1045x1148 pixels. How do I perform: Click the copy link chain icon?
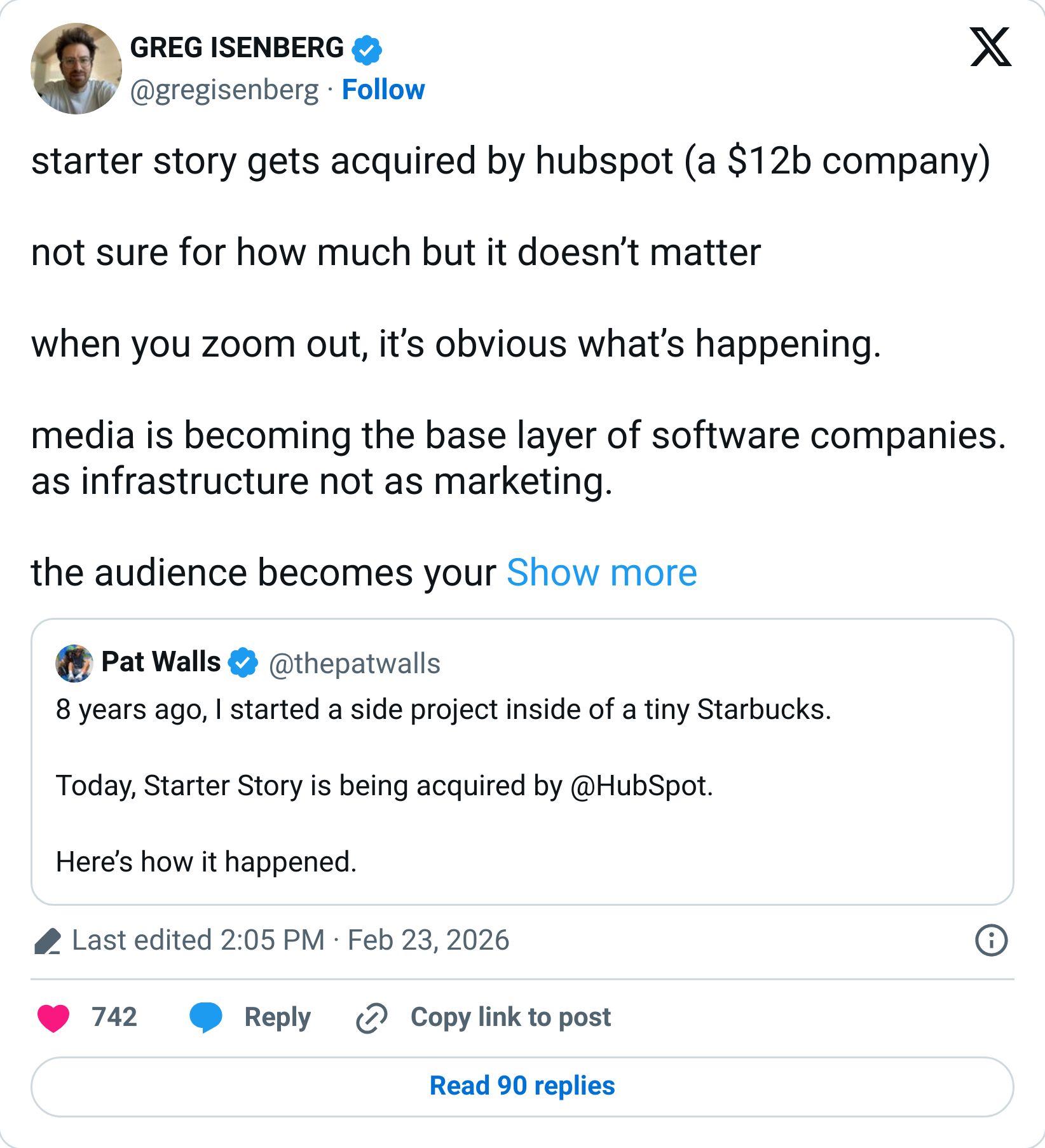click(371, 1016)
